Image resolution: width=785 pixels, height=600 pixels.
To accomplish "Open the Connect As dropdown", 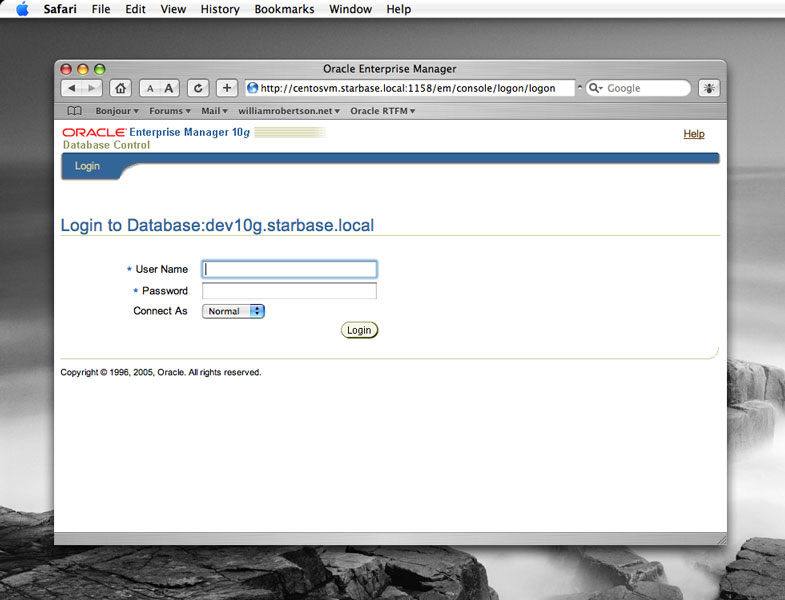I will coord(233,311).
